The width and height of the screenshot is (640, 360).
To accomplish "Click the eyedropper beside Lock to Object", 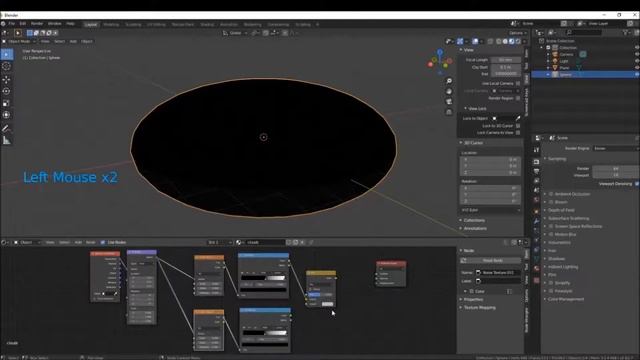I will coord(518,118).
